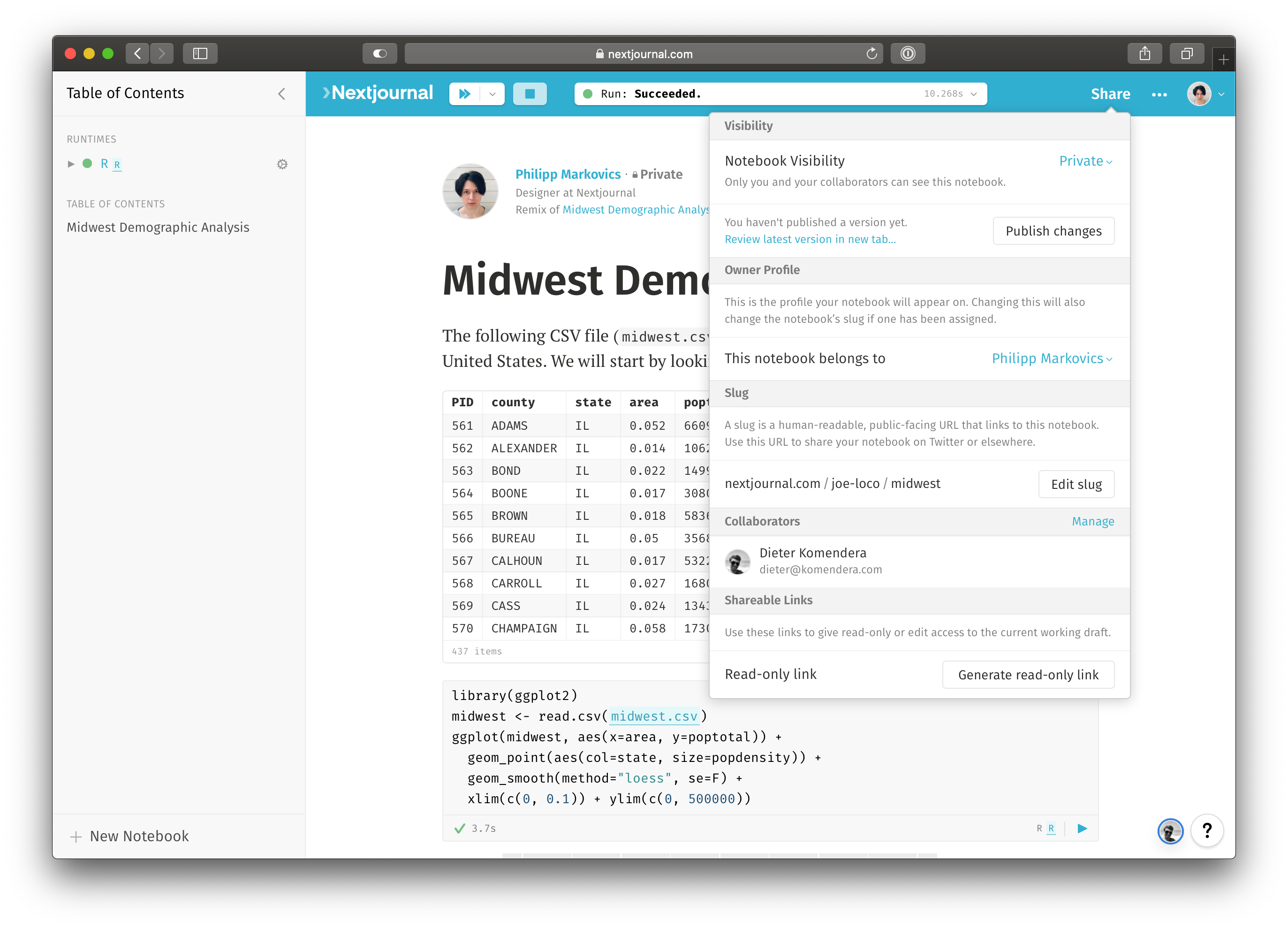Reload the page with refresh icon
The height and width of the screenshot is (928, 1288).
pyautogui.click(x=871, y=53)
